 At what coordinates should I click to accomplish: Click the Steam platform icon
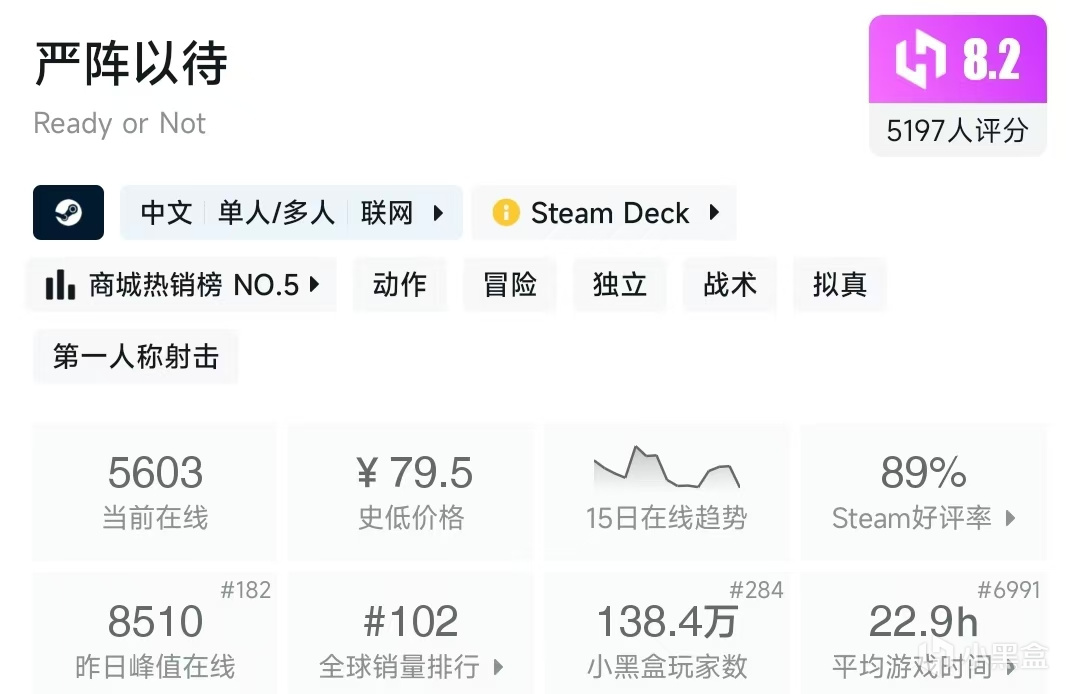tap(68, 212)
